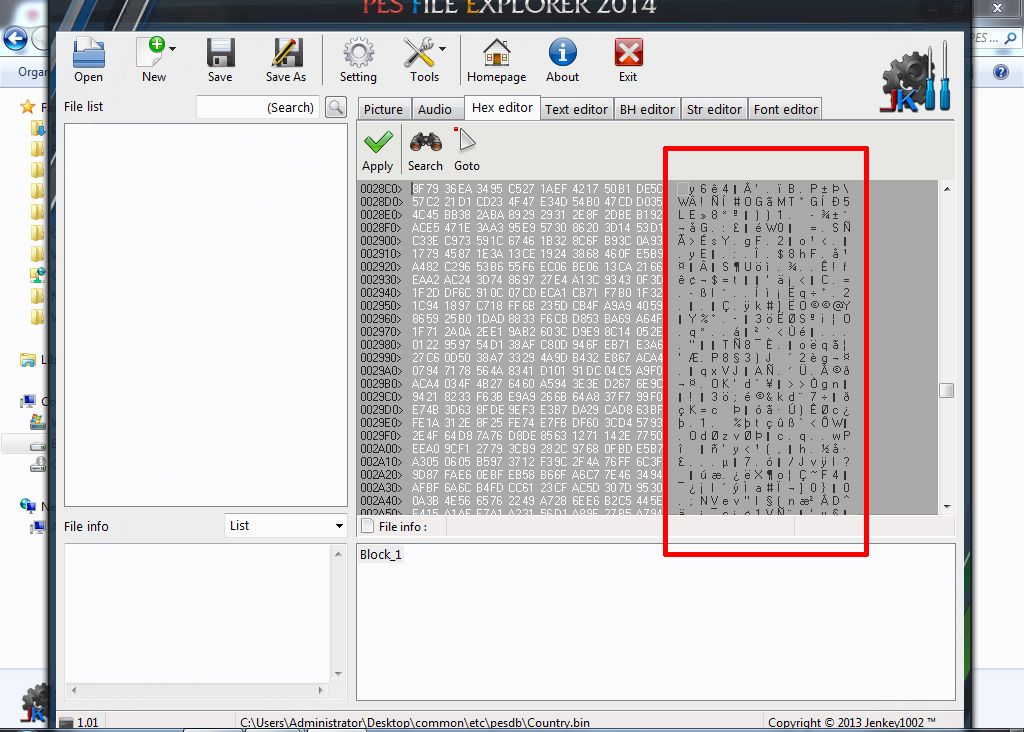The image size is (1024, 732).
Task: Click the hex view scroll-down arrow
Action: 947,507
